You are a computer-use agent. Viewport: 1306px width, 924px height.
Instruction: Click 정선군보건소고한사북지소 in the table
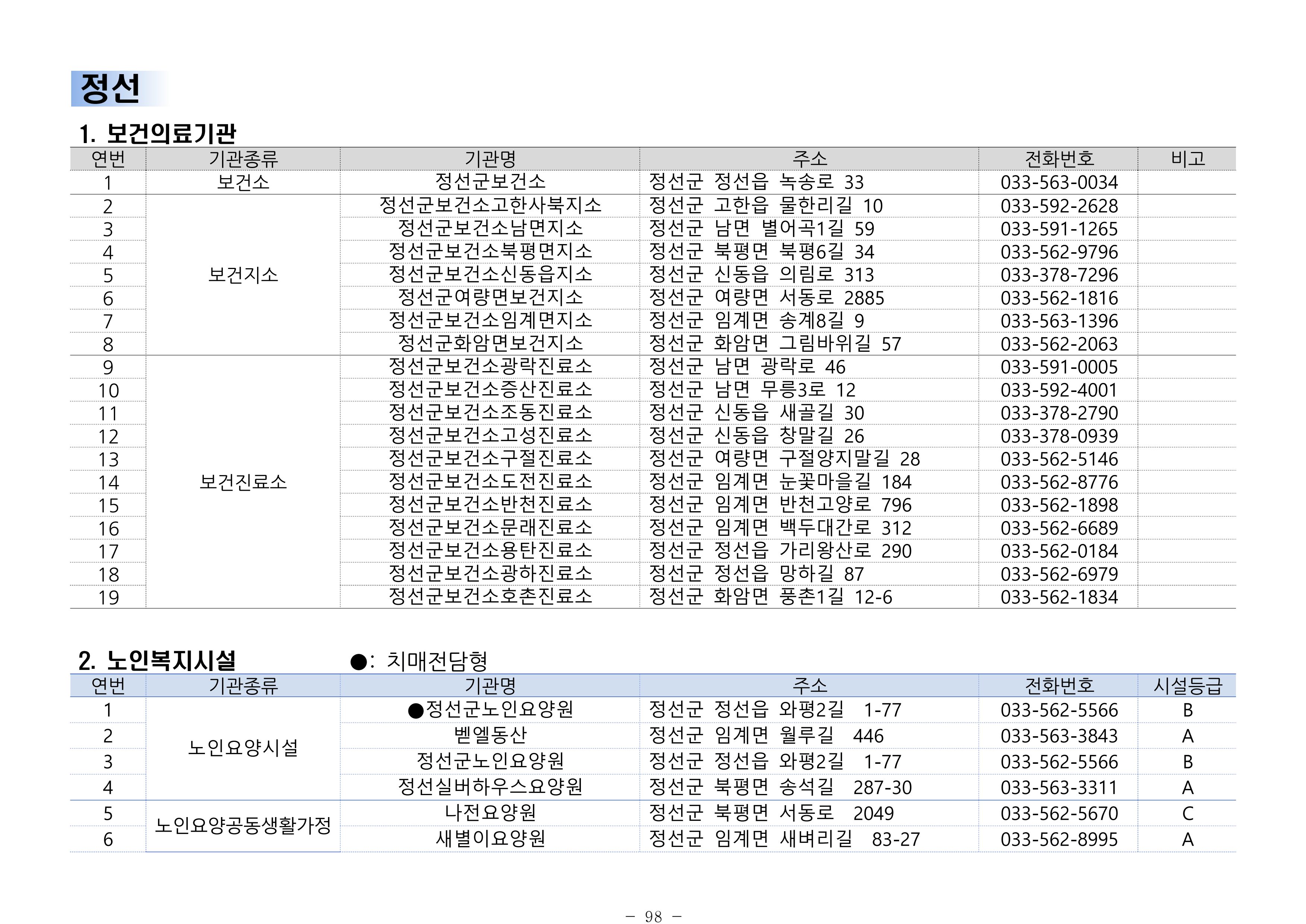pos(490,205)
